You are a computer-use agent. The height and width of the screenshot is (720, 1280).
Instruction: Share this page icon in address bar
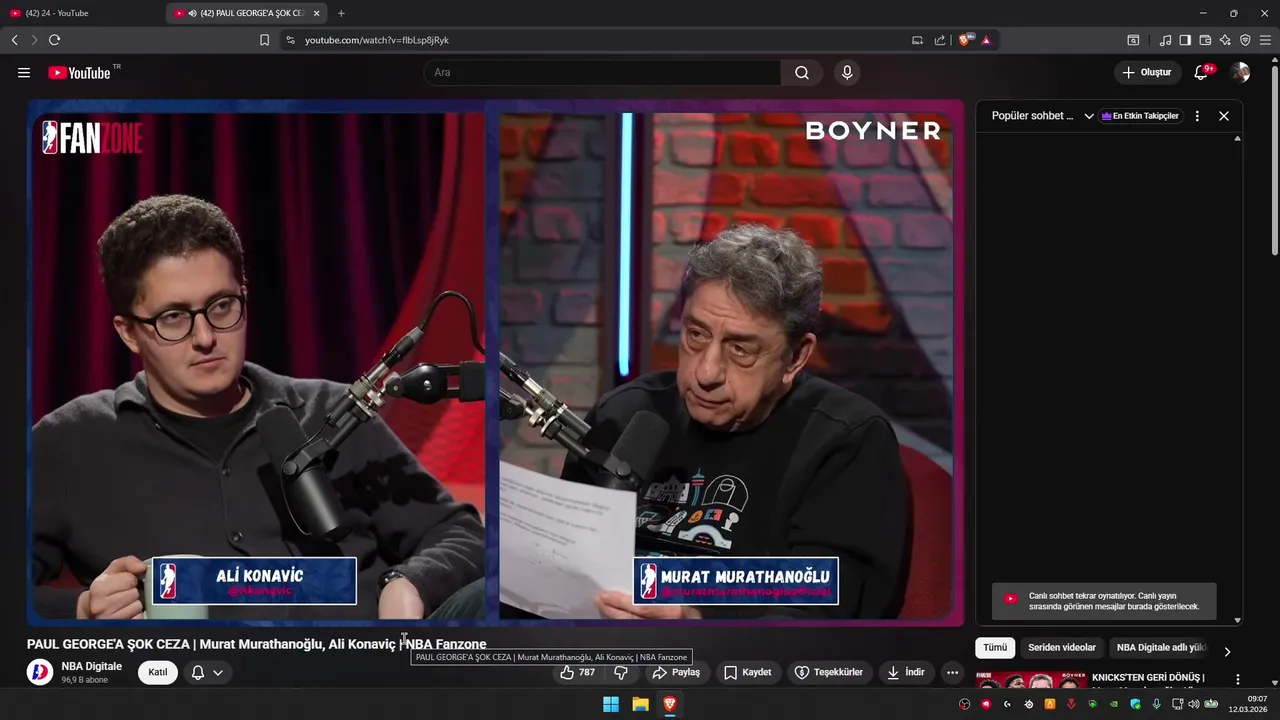click(940, 40)
